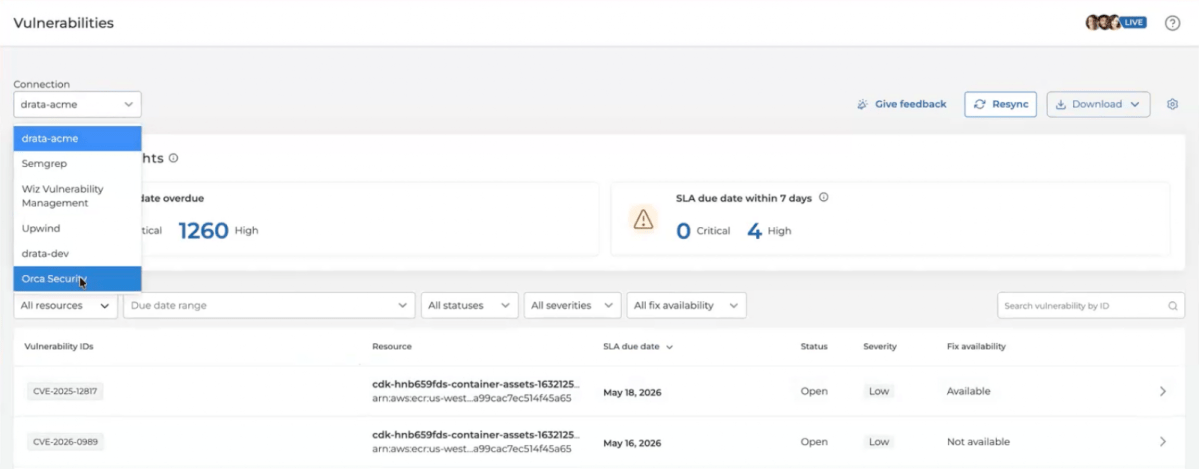1199x469 pixels.
Task: Open details arrow for CVE-2025-12817 row
Action: [x=1162, y=391]
